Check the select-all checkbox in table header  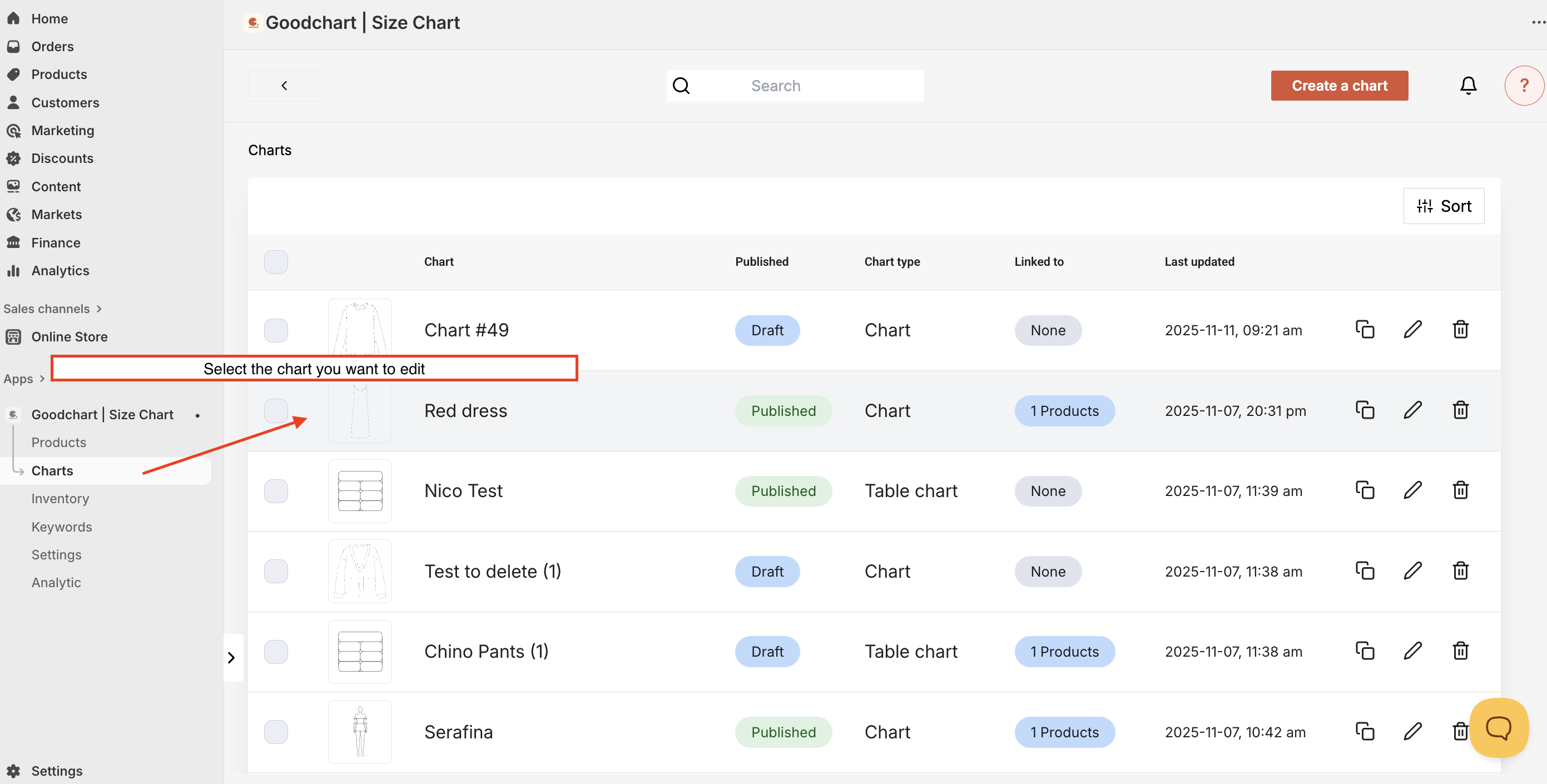[276, 262]
